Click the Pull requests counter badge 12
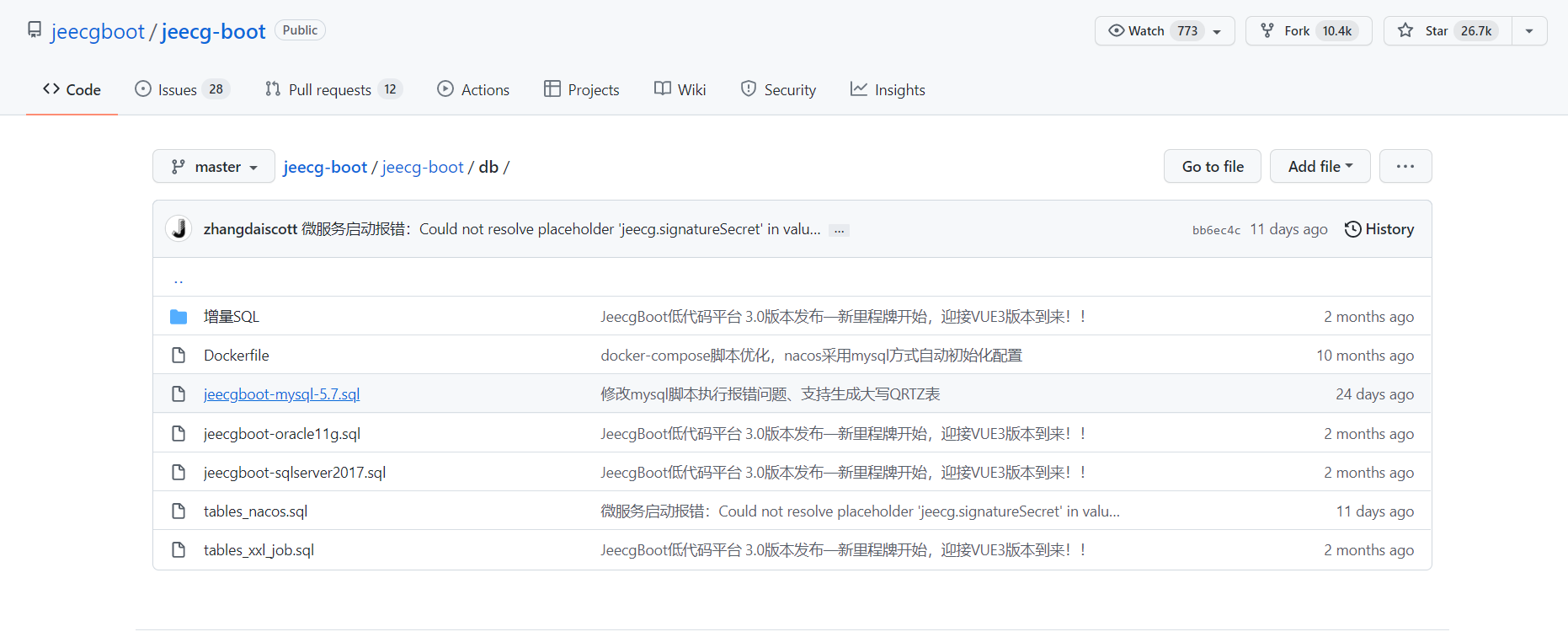The width and height of the screenshot is (1568, 637). (390, 89)
